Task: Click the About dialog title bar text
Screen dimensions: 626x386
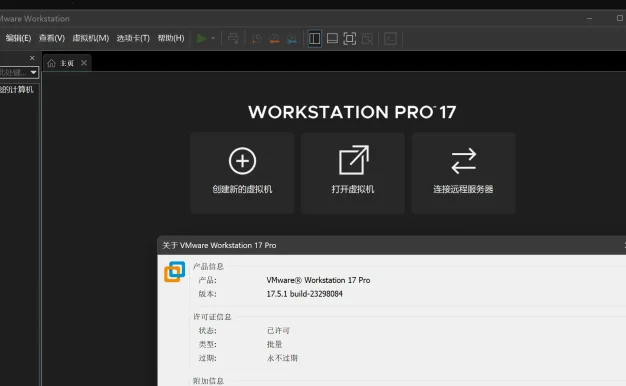Action: 219,245
